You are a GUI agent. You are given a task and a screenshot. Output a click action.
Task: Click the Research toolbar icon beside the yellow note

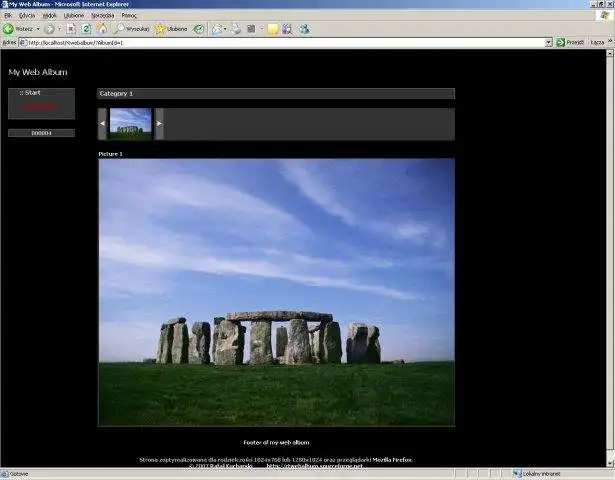point(287,29)
